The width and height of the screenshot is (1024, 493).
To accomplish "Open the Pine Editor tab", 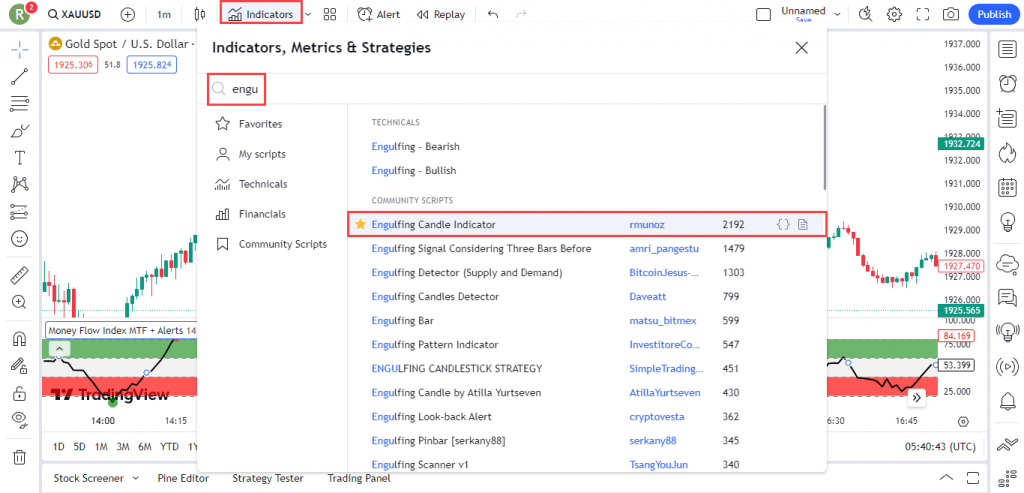I will [x=184, y=478].
